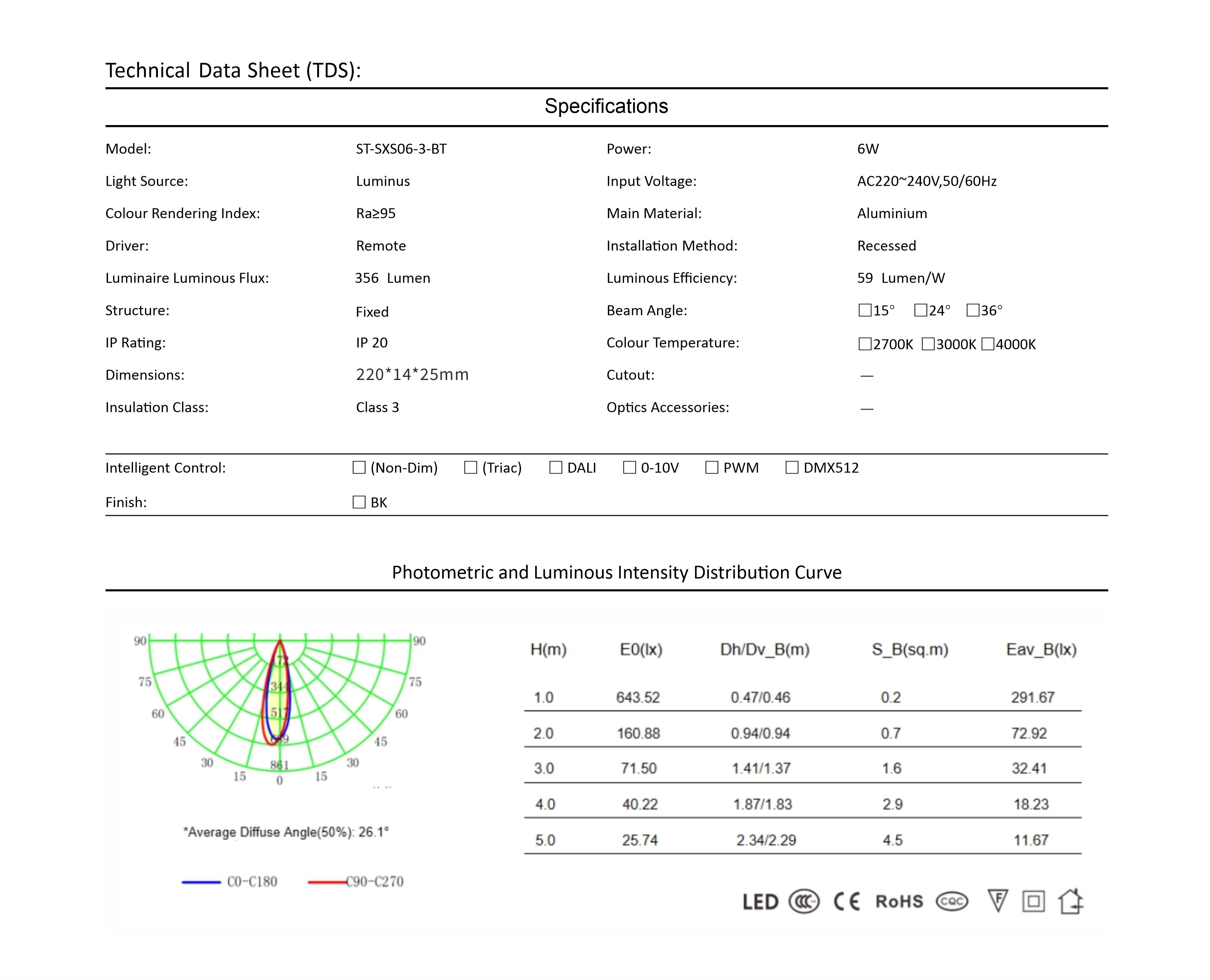The height and width of the screenshot is (980, 1210).
Task: Tick the DMX512 checkbox
Action: (x=792, y=468)
